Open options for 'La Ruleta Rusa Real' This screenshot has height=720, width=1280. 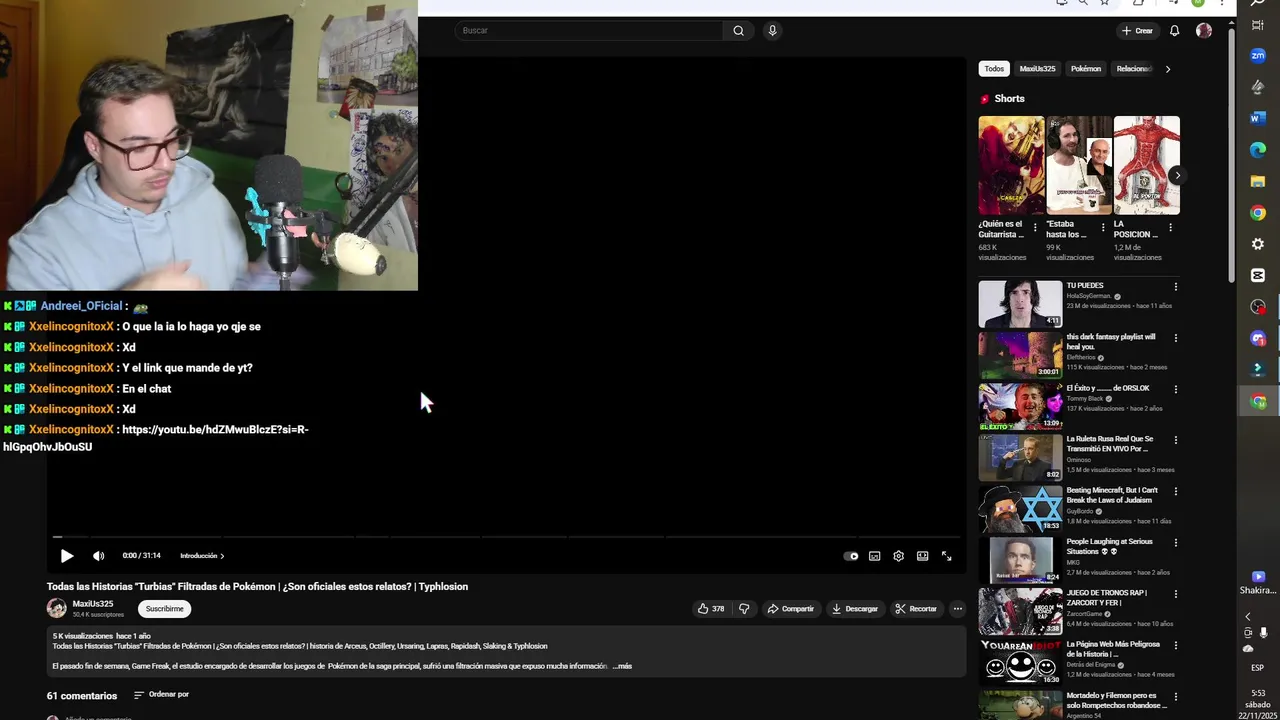tap(1175, 440)
